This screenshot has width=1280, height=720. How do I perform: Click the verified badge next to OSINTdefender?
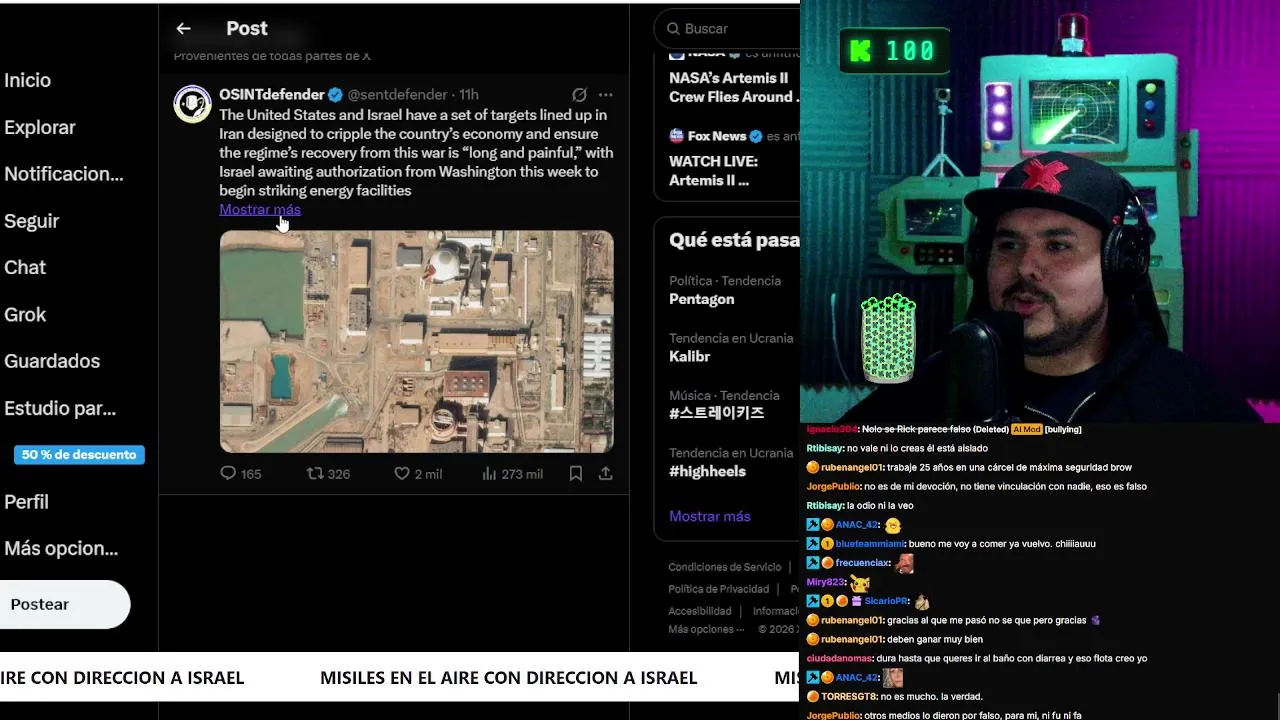[336, 95]
